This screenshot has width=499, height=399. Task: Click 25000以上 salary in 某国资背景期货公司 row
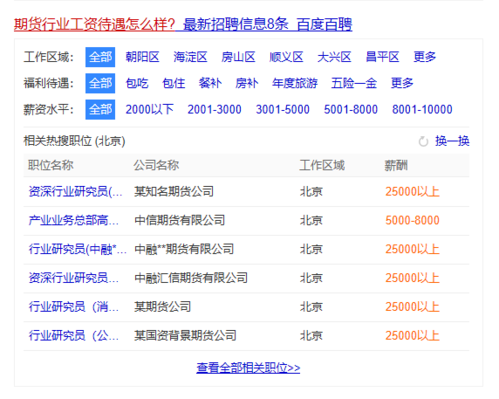412,335
